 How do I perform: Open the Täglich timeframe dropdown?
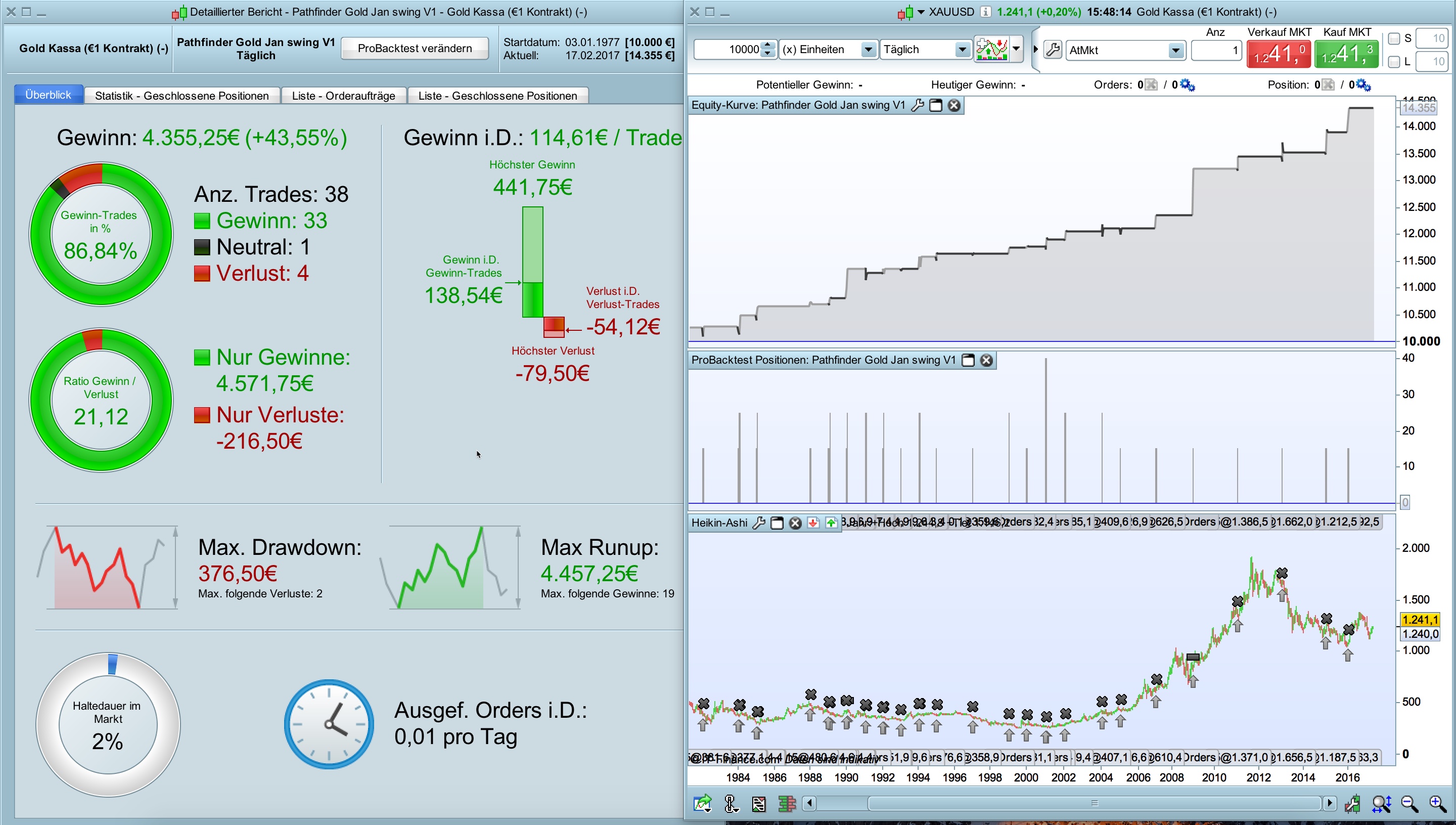[962, 50]
